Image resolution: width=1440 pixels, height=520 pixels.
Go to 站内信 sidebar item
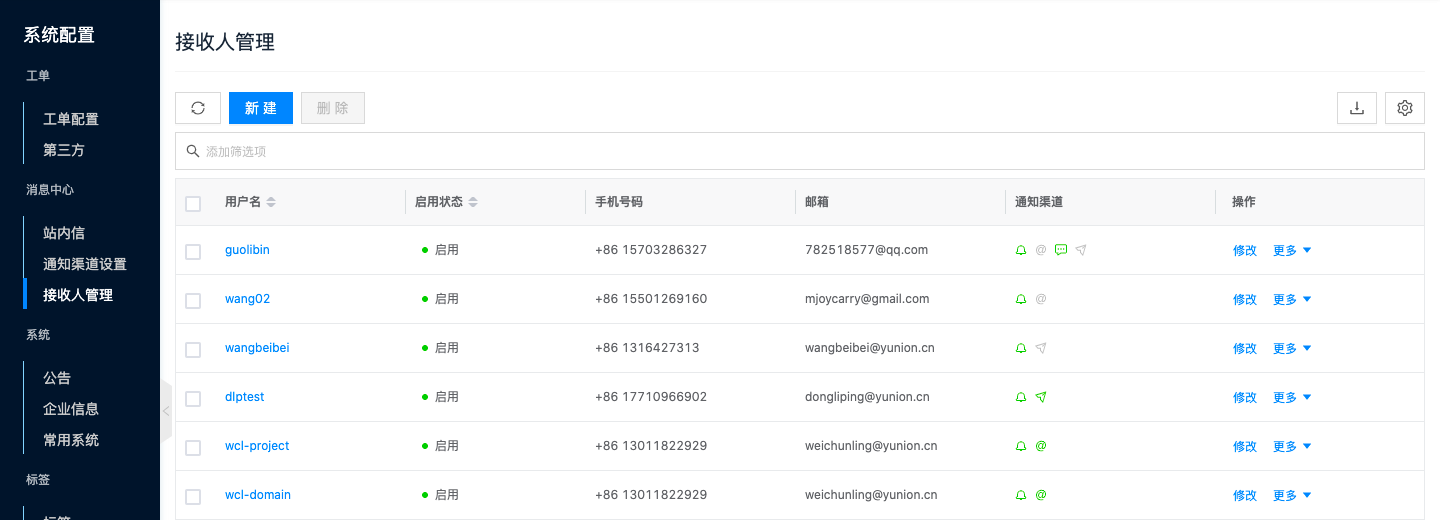64,233
